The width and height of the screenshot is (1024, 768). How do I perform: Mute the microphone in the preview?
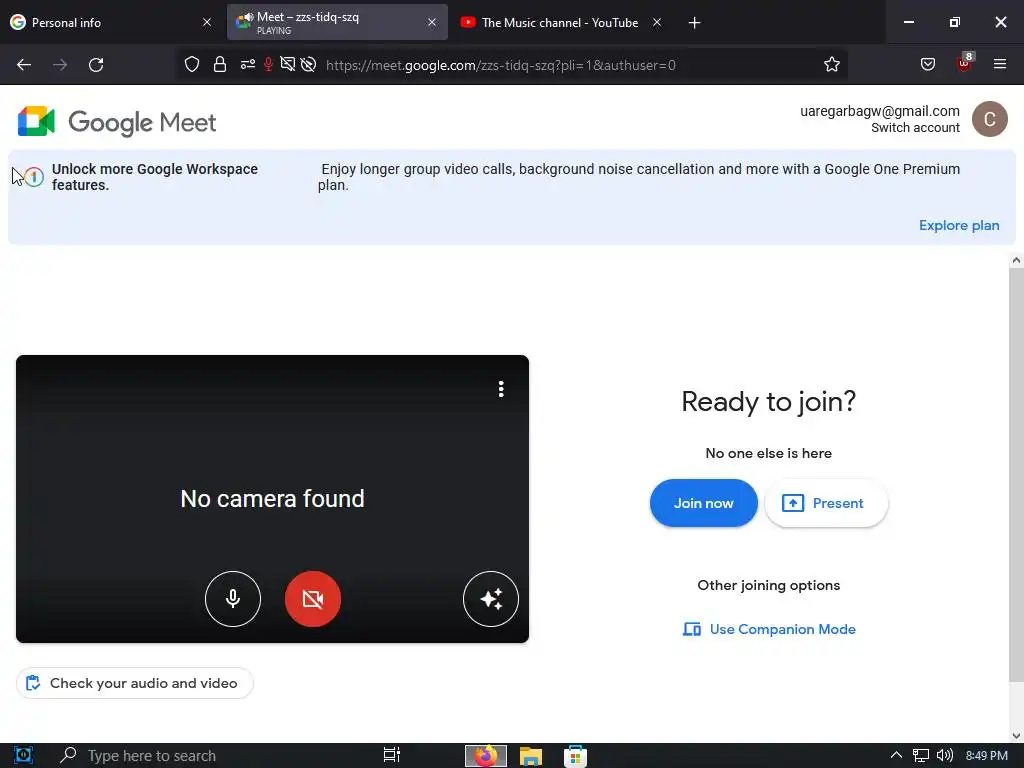tap(232, 598)
